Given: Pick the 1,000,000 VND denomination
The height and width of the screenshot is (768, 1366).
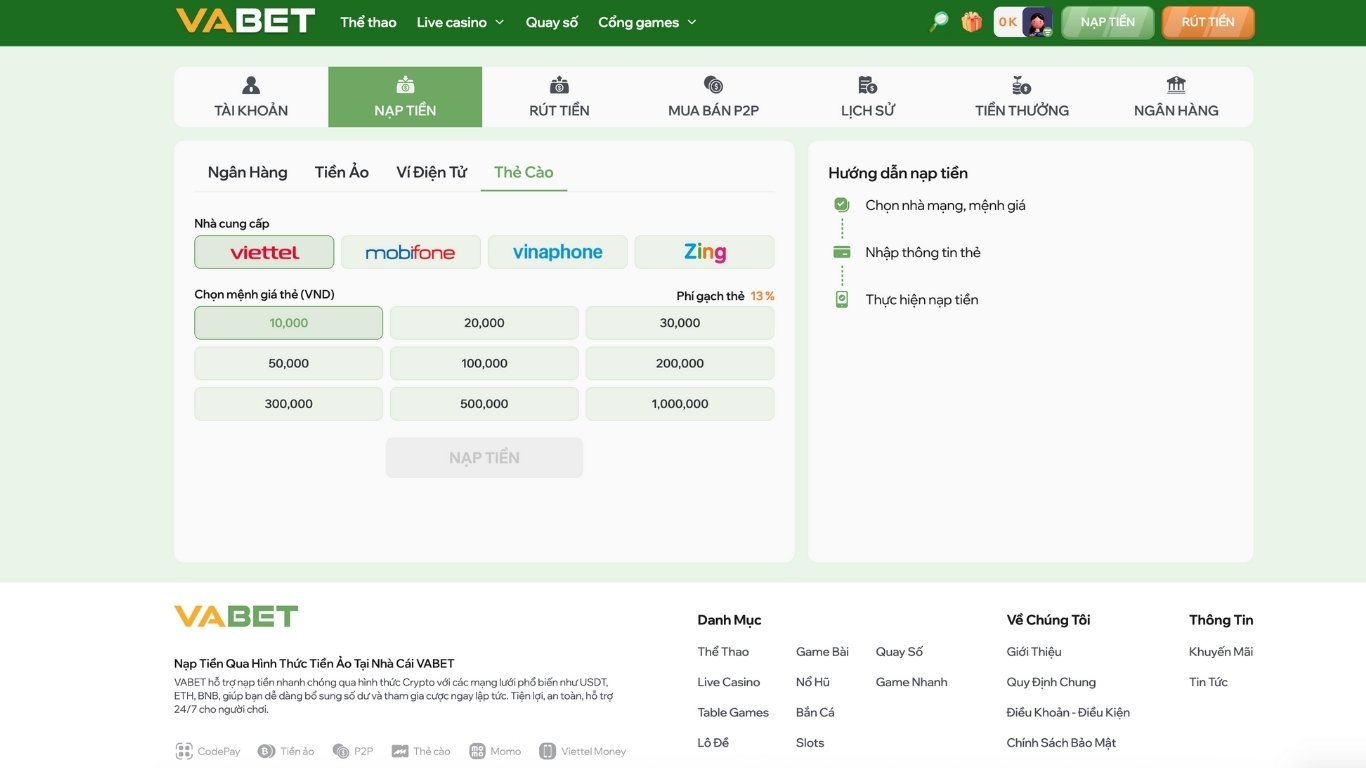Looking at the screenshot, I should (x=679, y=403).
